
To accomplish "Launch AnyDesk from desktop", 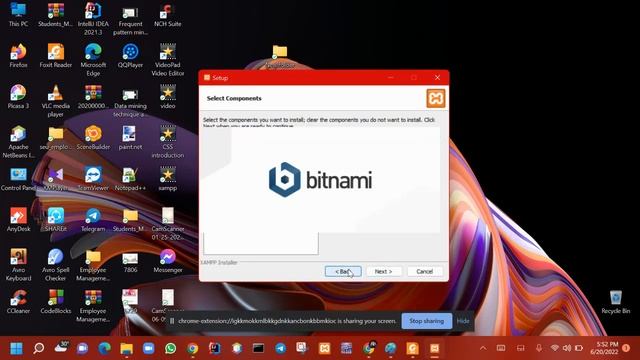I will (x=18, y=220).
